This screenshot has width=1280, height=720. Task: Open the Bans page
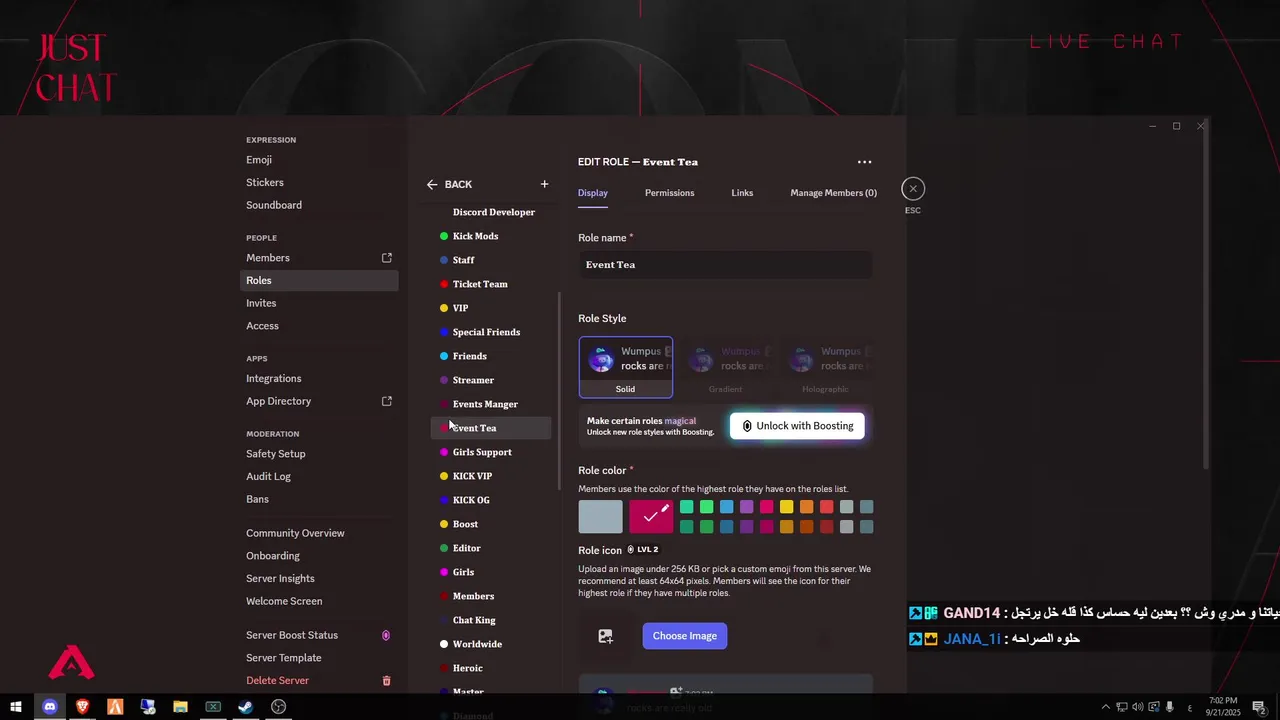tap(319, 499)
